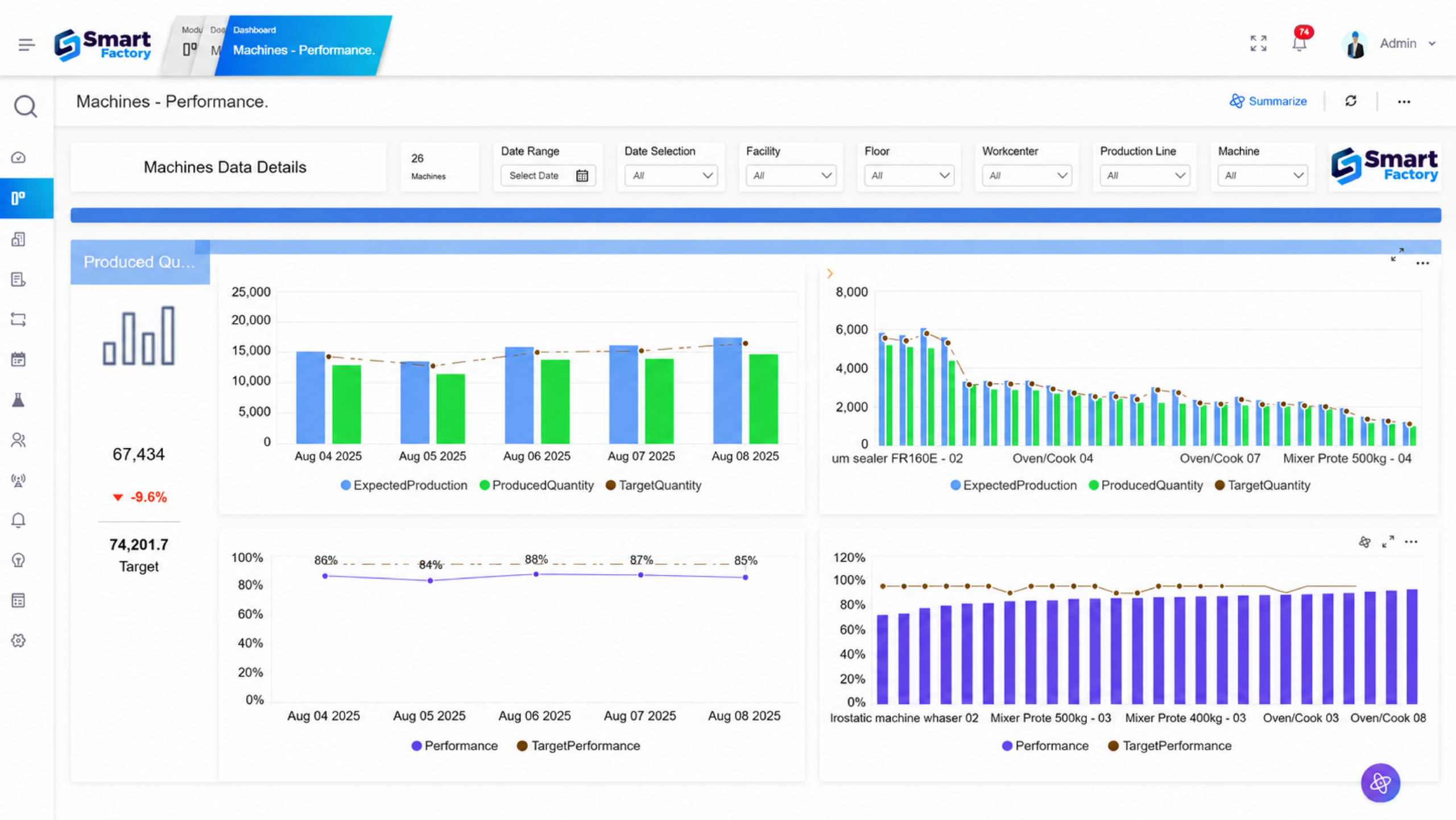The width and height of the screenshot is (1456, 820).
Task: Open the calendar picker icon in Date Range
Action: [582, 176]
